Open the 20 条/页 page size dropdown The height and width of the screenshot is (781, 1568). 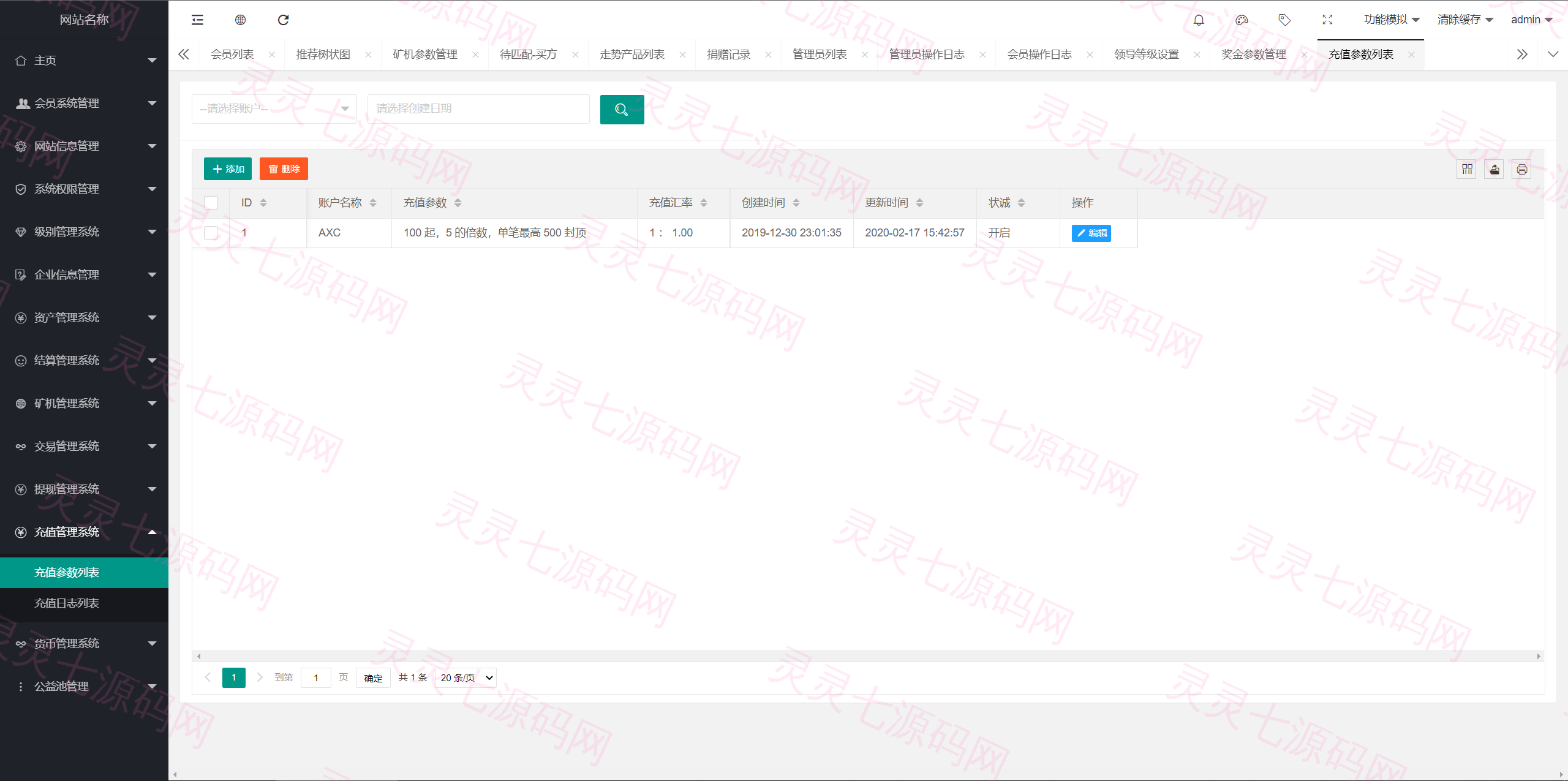(466, 677)
